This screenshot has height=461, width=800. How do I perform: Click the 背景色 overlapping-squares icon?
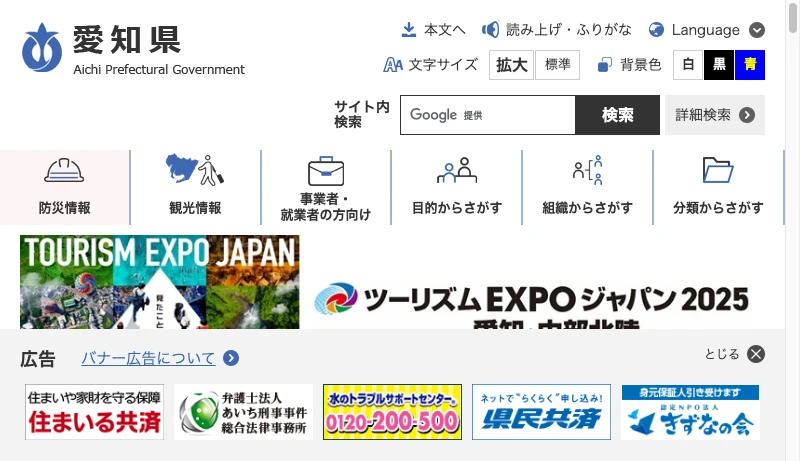[x=605, y=65]
